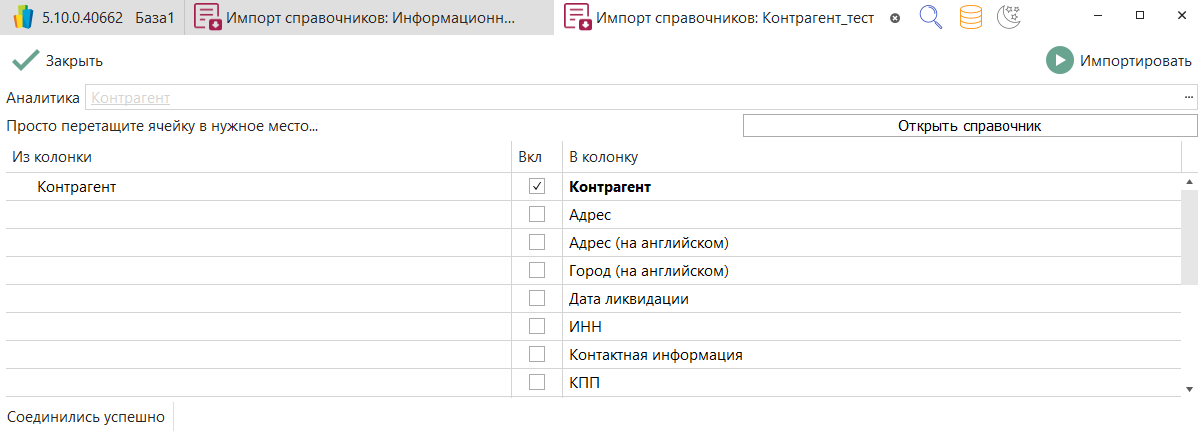The image size is (1202, 431).
Task: Click the app logo icon at top left
Action: coord(24,18)
